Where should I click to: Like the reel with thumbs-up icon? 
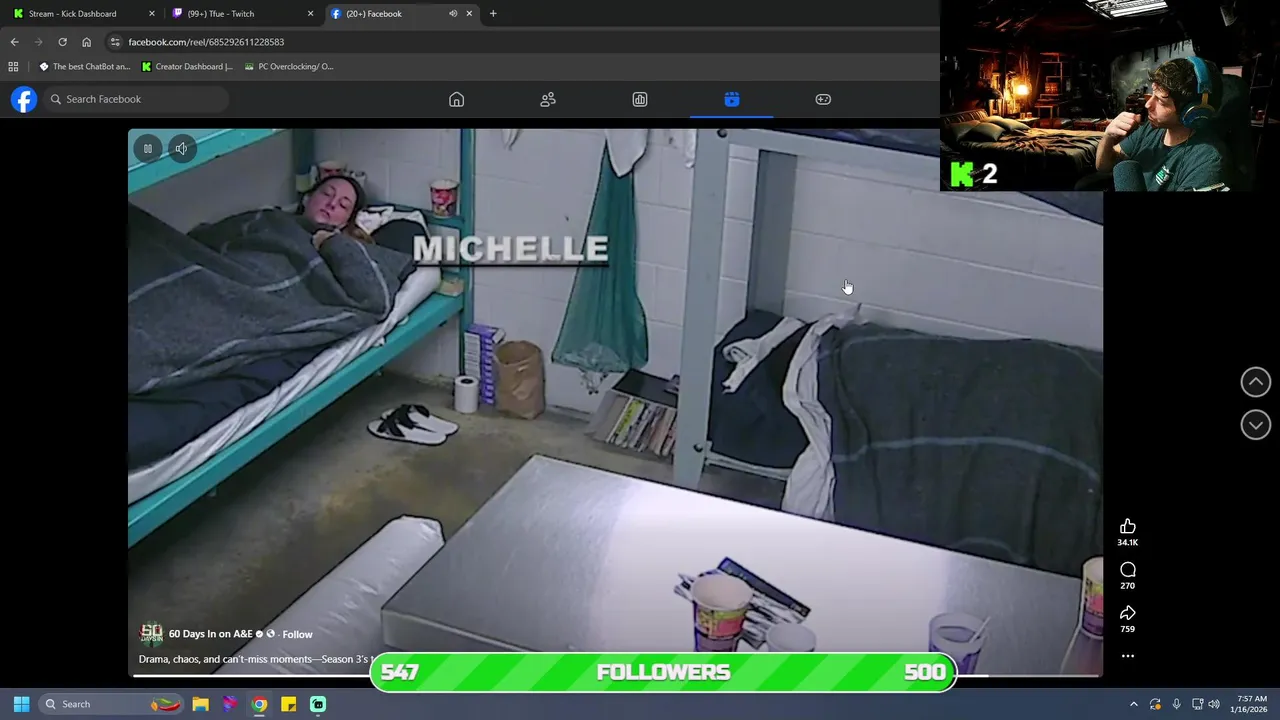coord(1128,526)
